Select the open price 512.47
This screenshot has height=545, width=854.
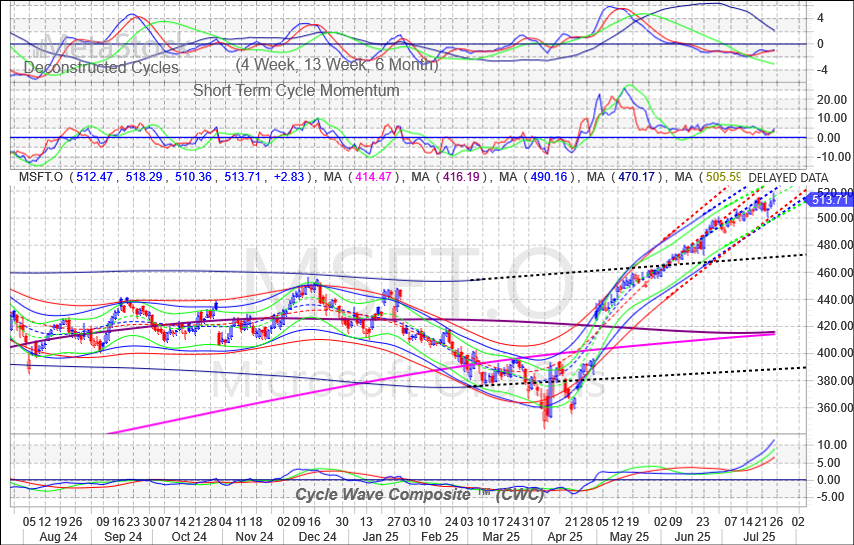tap(94, 177)
